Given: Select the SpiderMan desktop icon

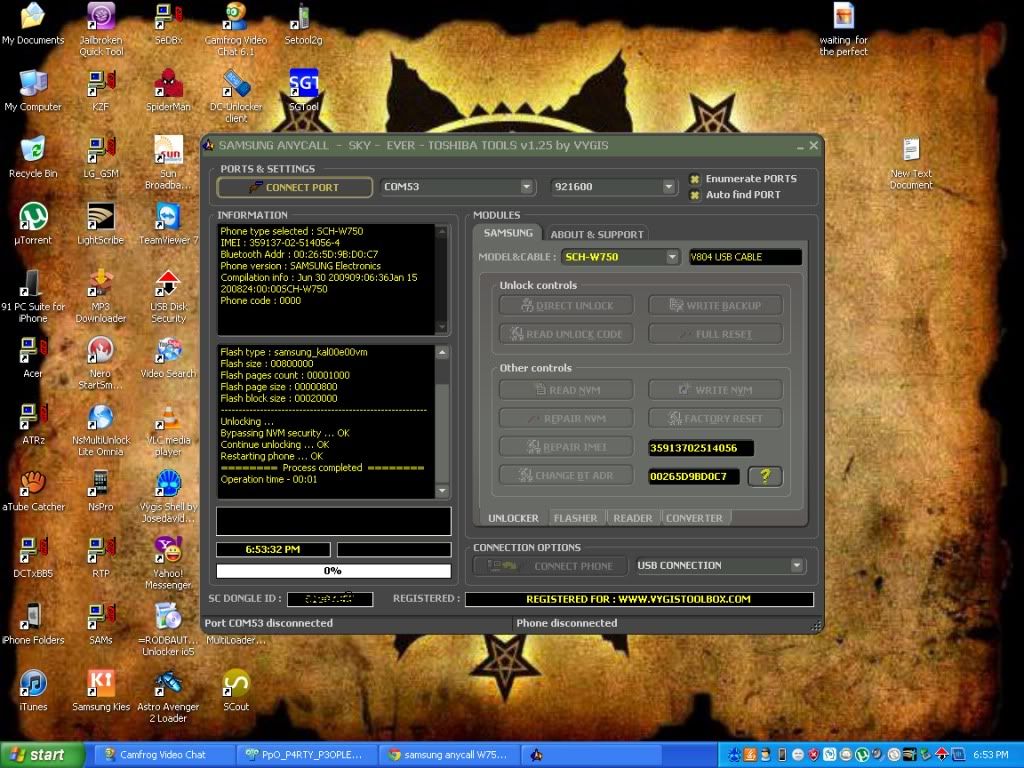Looking at the screenshot, I should (168, 90).
